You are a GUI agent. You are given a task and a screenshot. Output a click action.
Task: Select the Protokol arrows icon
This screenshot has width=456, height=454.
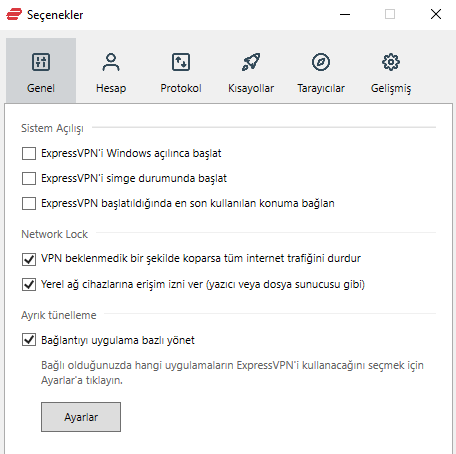pyautogui.click(x=181, y=62)
